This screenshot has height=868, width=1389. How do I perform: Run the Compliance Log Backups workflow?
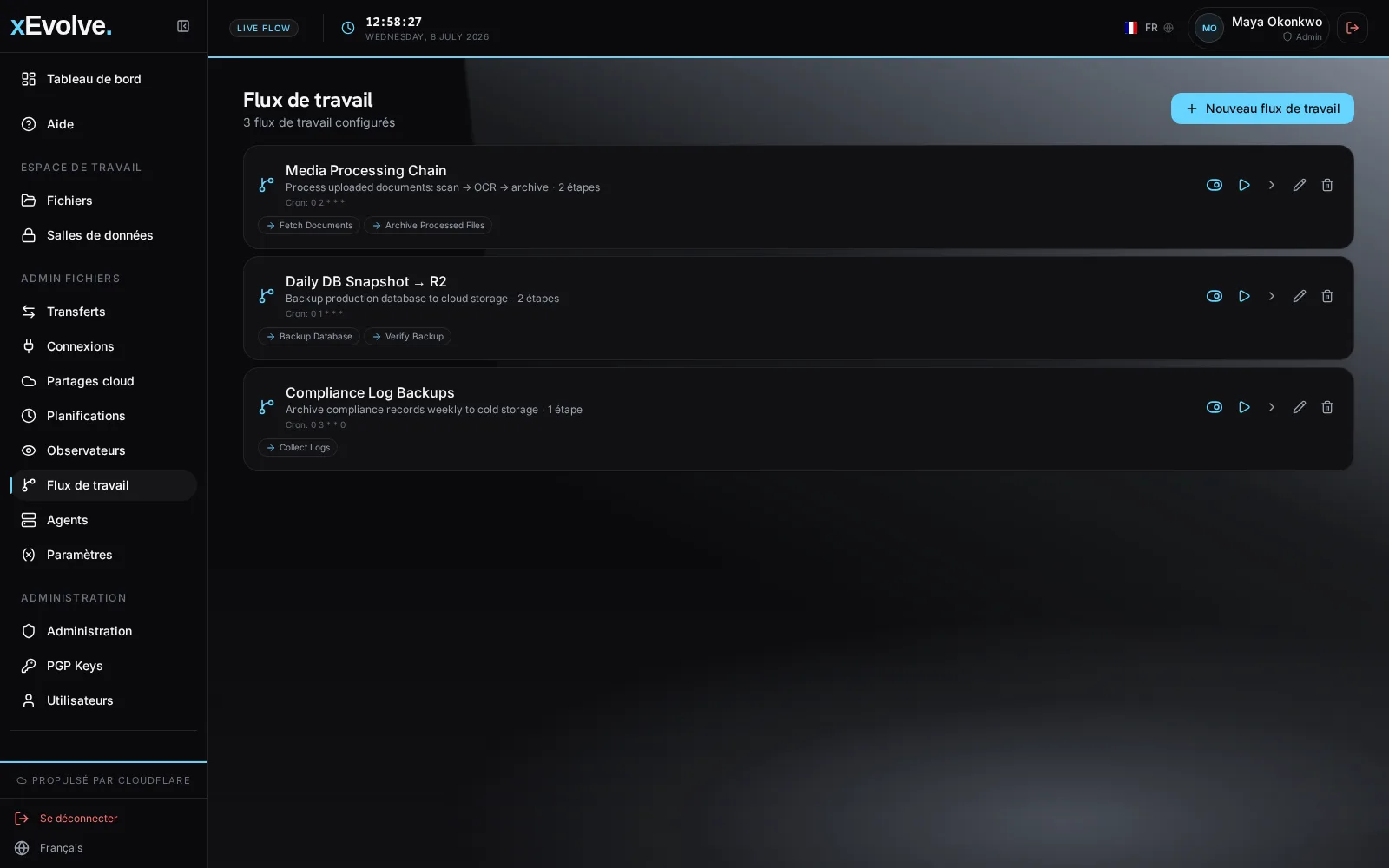(1244, 407)
